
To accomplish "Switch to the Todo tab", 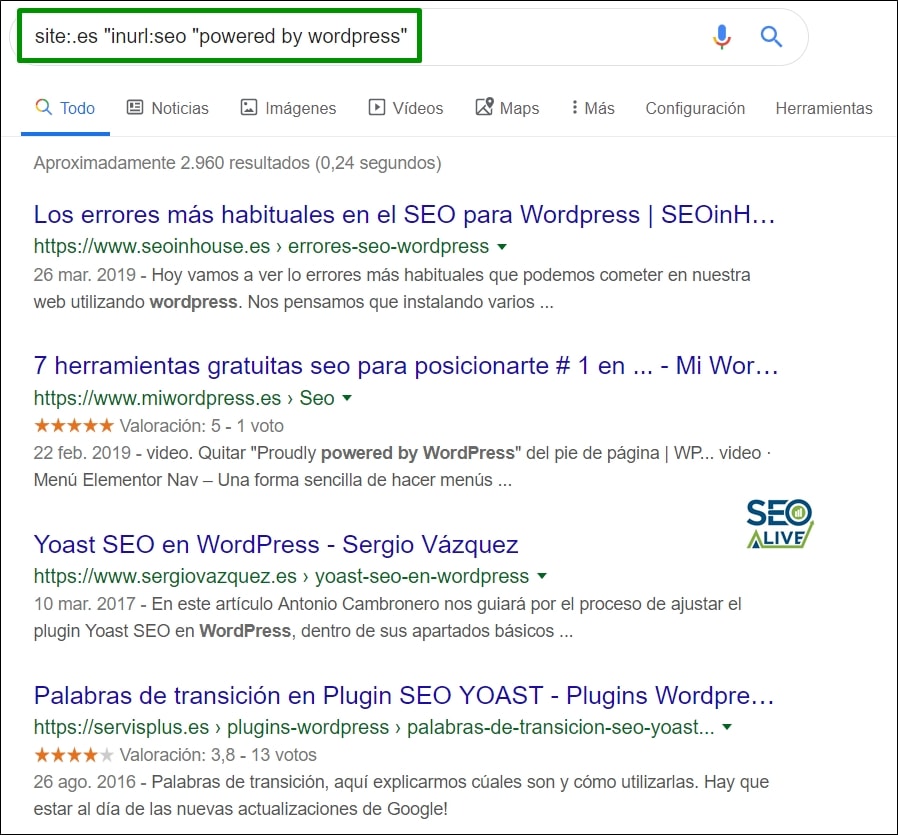I will pos(64,107).
